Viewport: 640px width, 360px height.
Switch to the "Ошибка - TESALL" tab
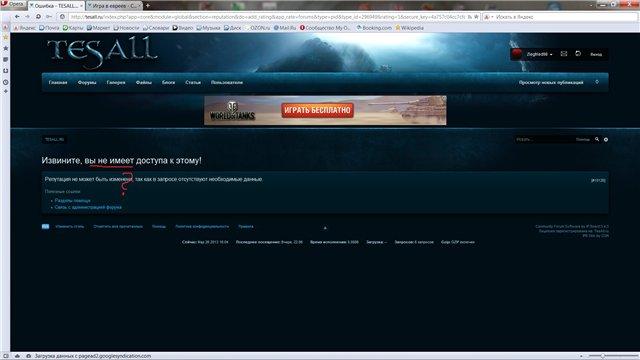(56, 6)
